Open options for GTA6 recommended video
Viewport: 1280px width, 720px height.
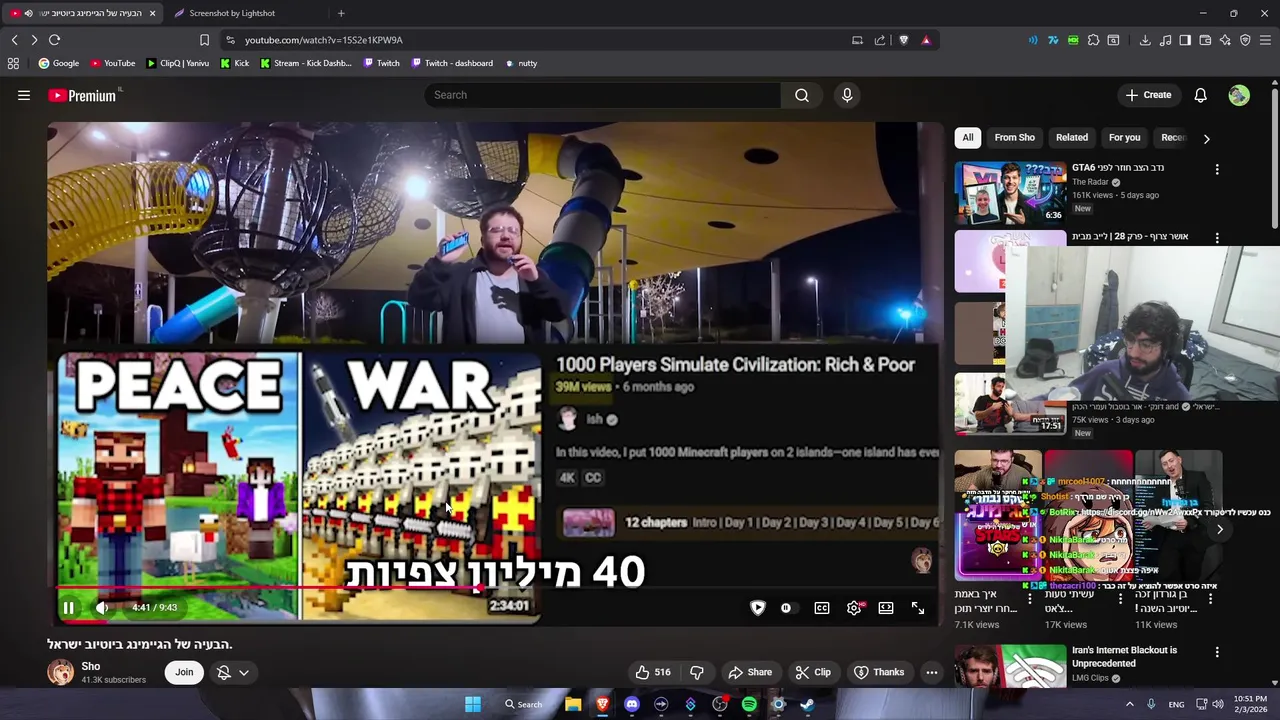[1217, 169]
